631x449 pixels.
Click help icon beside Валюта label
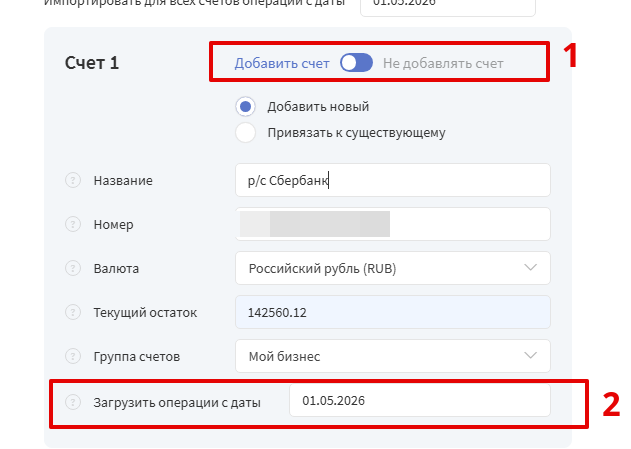click(73, 268)
